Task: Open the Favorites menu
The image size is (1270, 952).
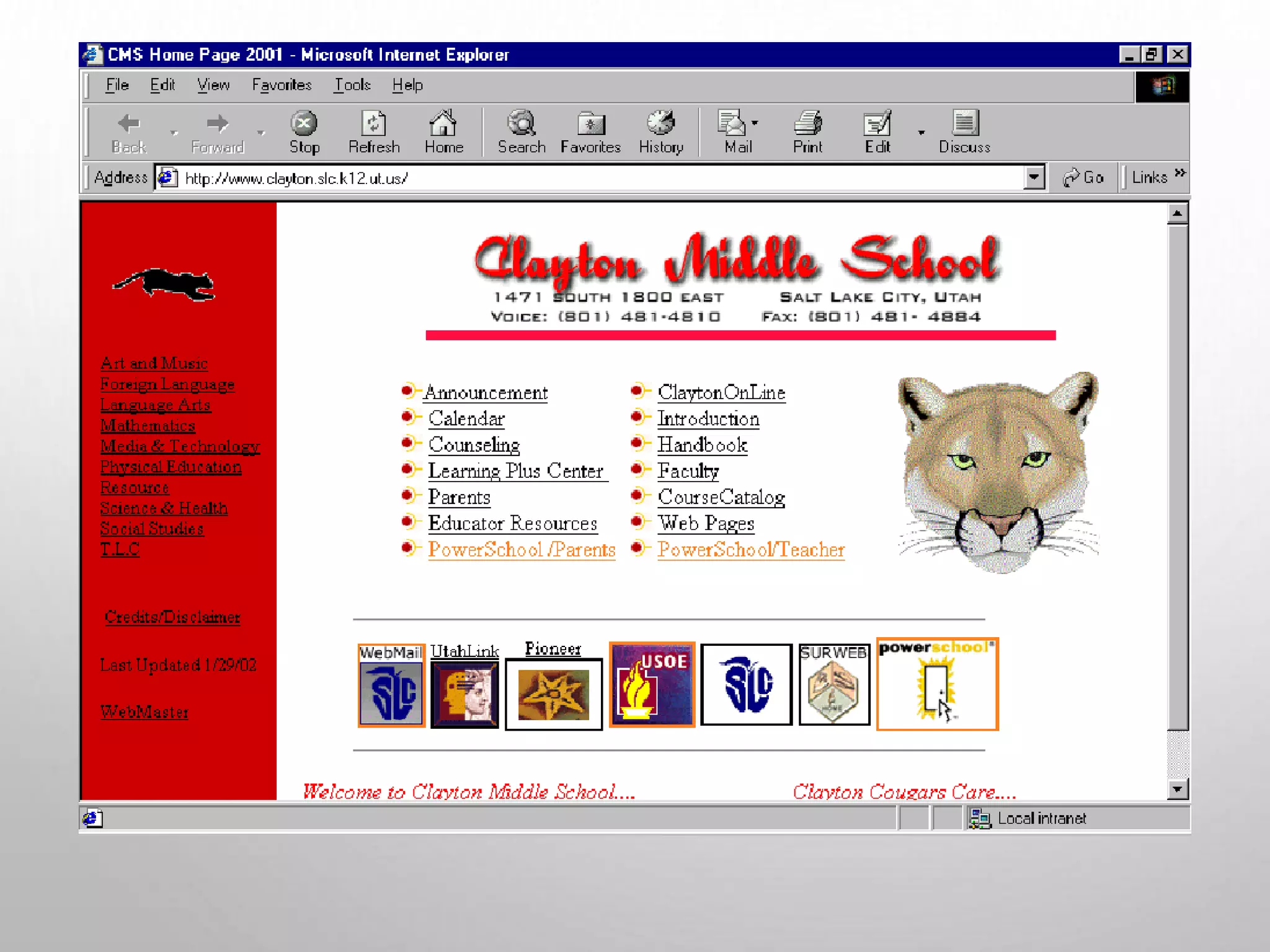Action: tap(282, 85)
